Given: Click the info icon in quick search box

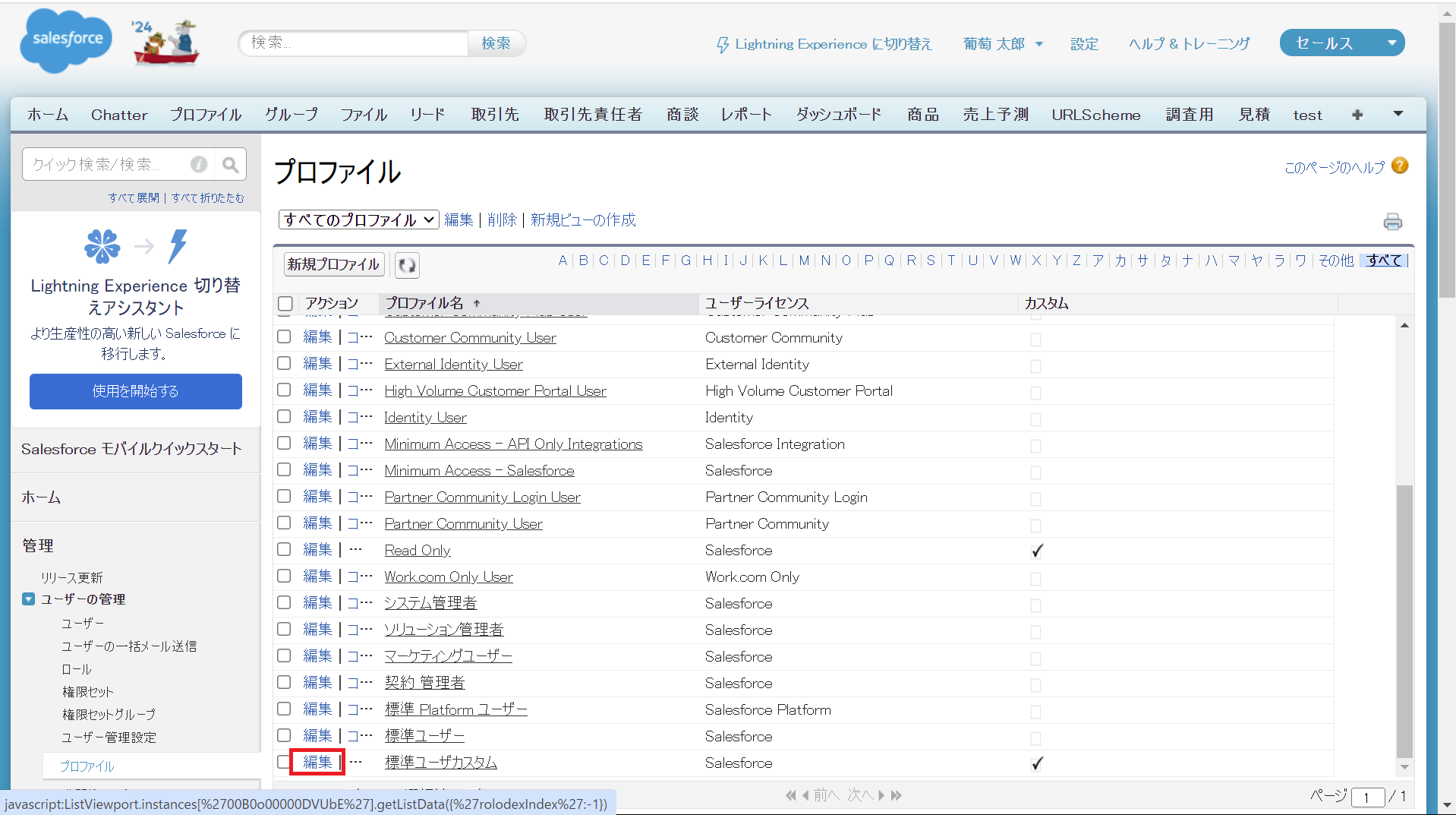Looking at the screenshot, I should [x=199, y=164].
